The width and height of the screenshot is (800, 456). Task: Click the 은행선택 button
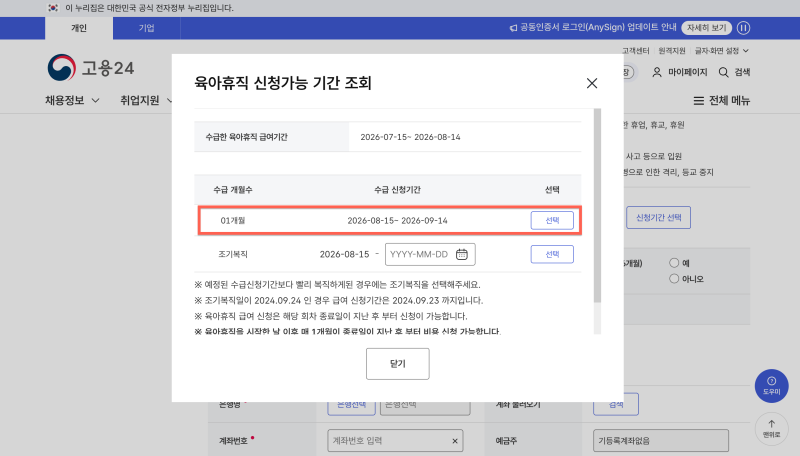[351, 404]
